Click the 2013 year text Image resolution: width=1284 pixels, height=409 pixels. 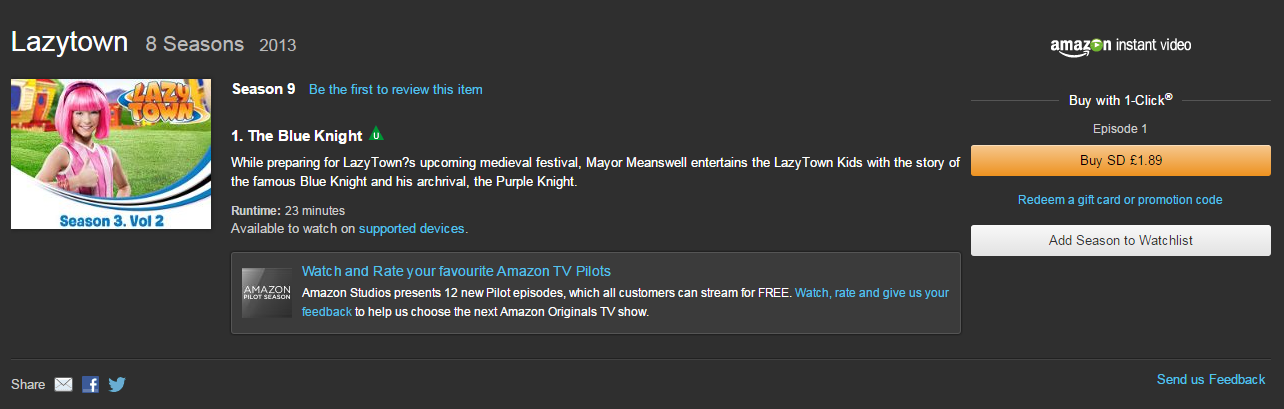pos(277,46)
